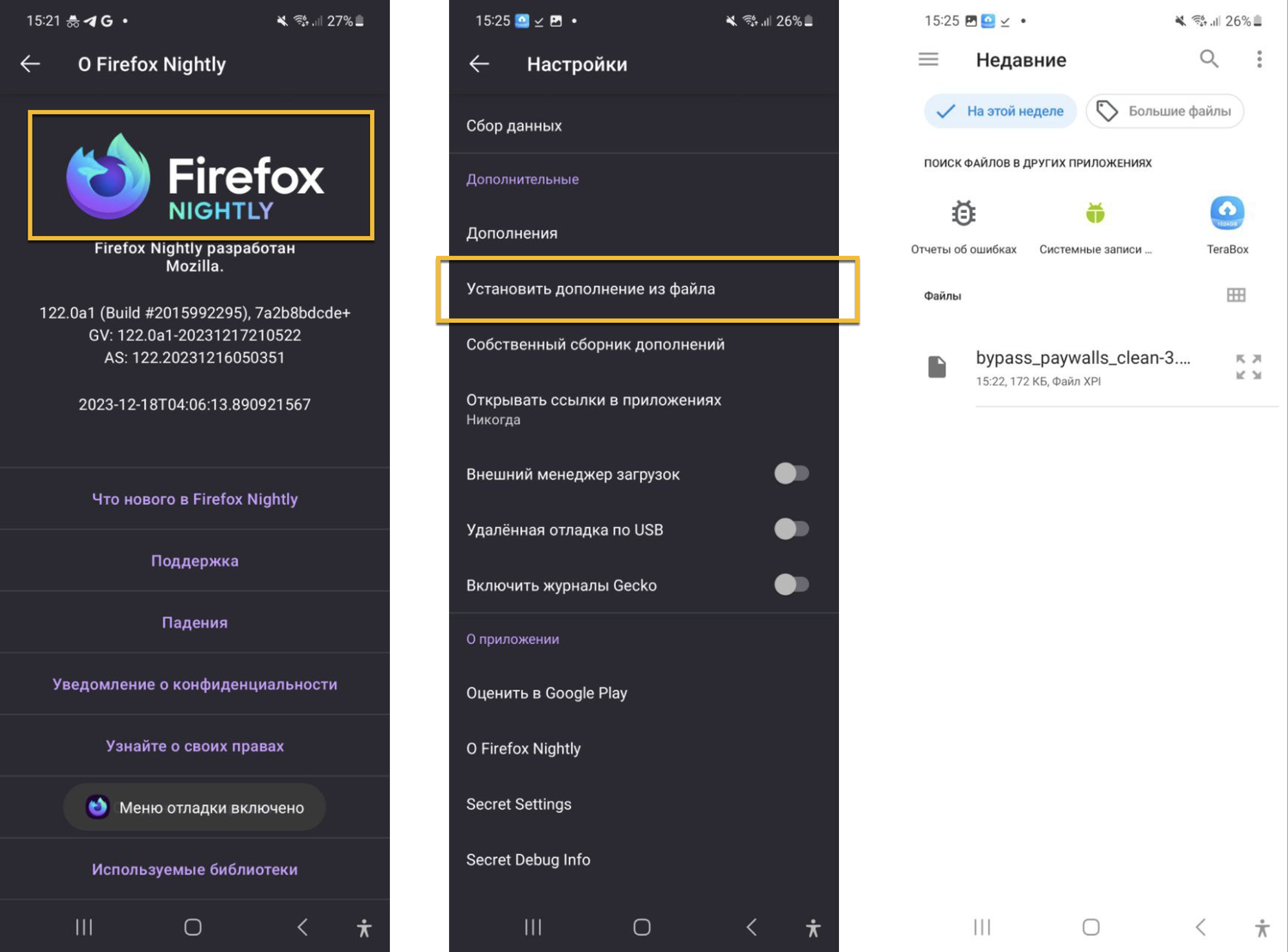The width and height of the screenshot is (1288, 952).
Task: Tap accessibility button under the About Firefox screen
Action: pos(364,928)
